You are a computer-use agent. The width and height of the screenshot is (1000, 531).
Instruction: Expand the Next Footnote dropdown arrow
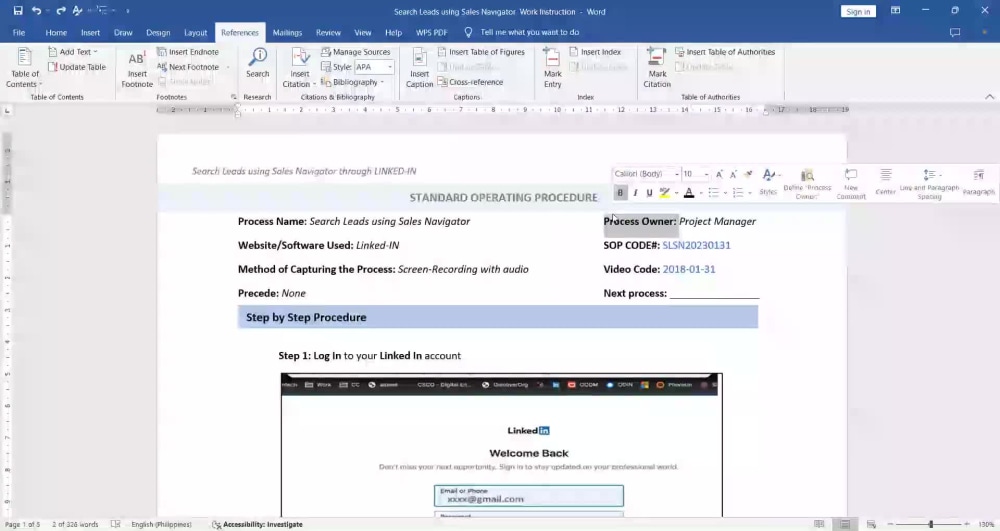click(x=228, y=67)
